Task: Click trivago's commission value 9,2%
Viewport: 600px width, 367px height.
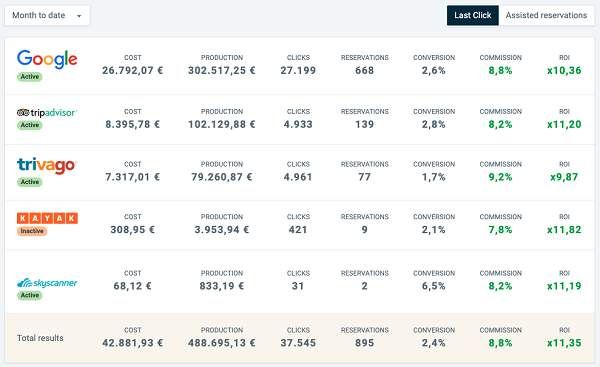Action: 500,177
